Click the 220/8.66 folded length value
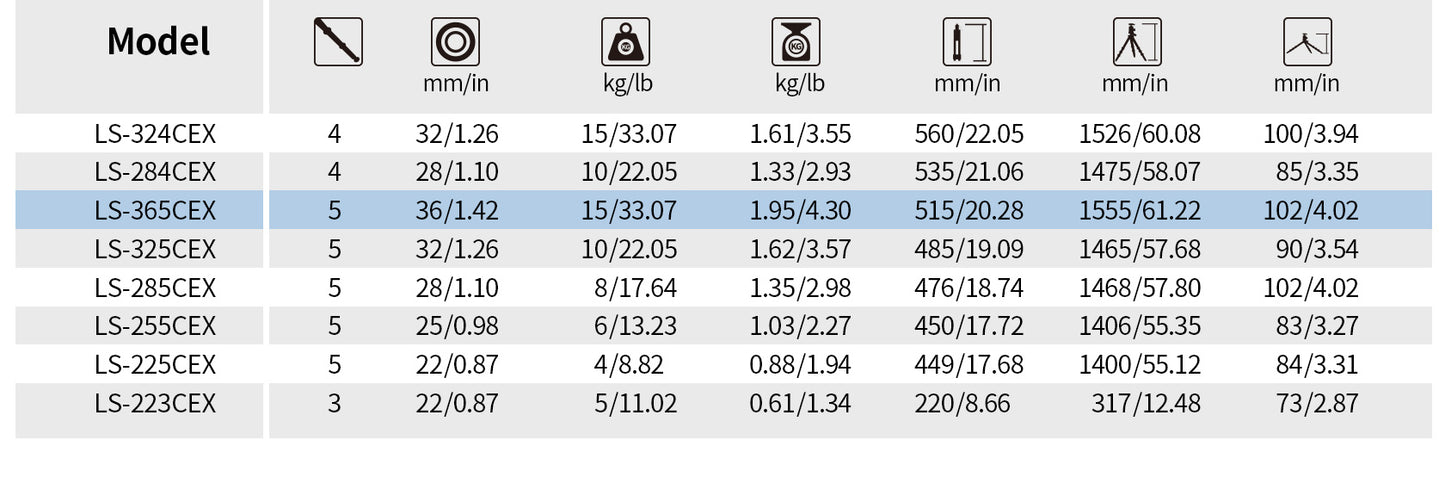 point(962,404)
